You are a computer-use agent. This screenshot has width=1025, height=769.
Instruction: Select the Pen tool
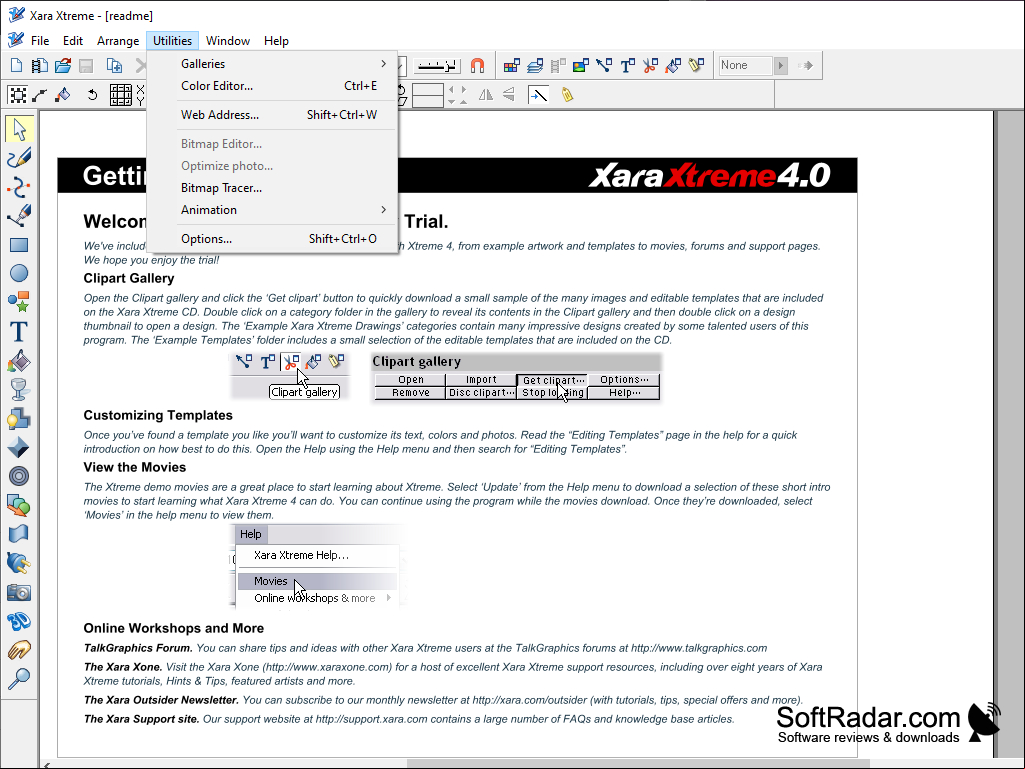pyautogui.click(x=19, y=216)
